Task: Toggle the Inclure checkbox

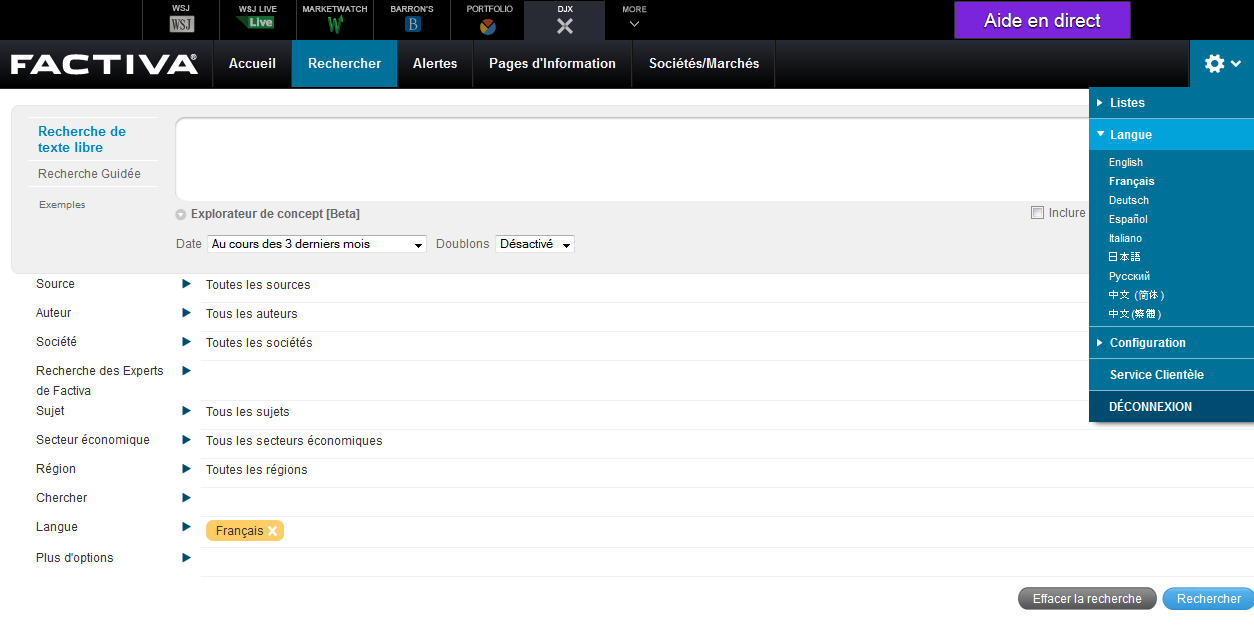Action: tap(1037, 212)
